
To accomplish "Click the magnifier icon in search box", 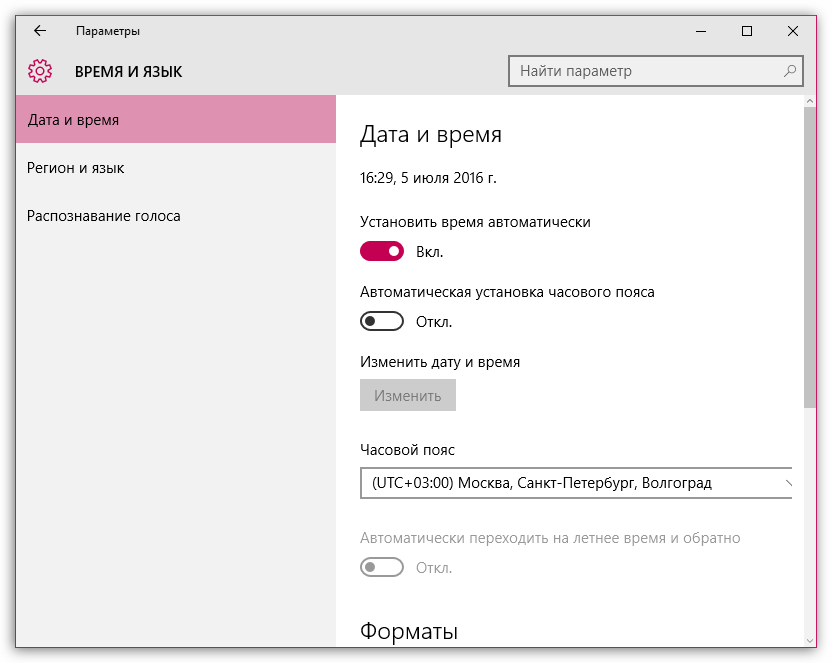I will [790, 71].
